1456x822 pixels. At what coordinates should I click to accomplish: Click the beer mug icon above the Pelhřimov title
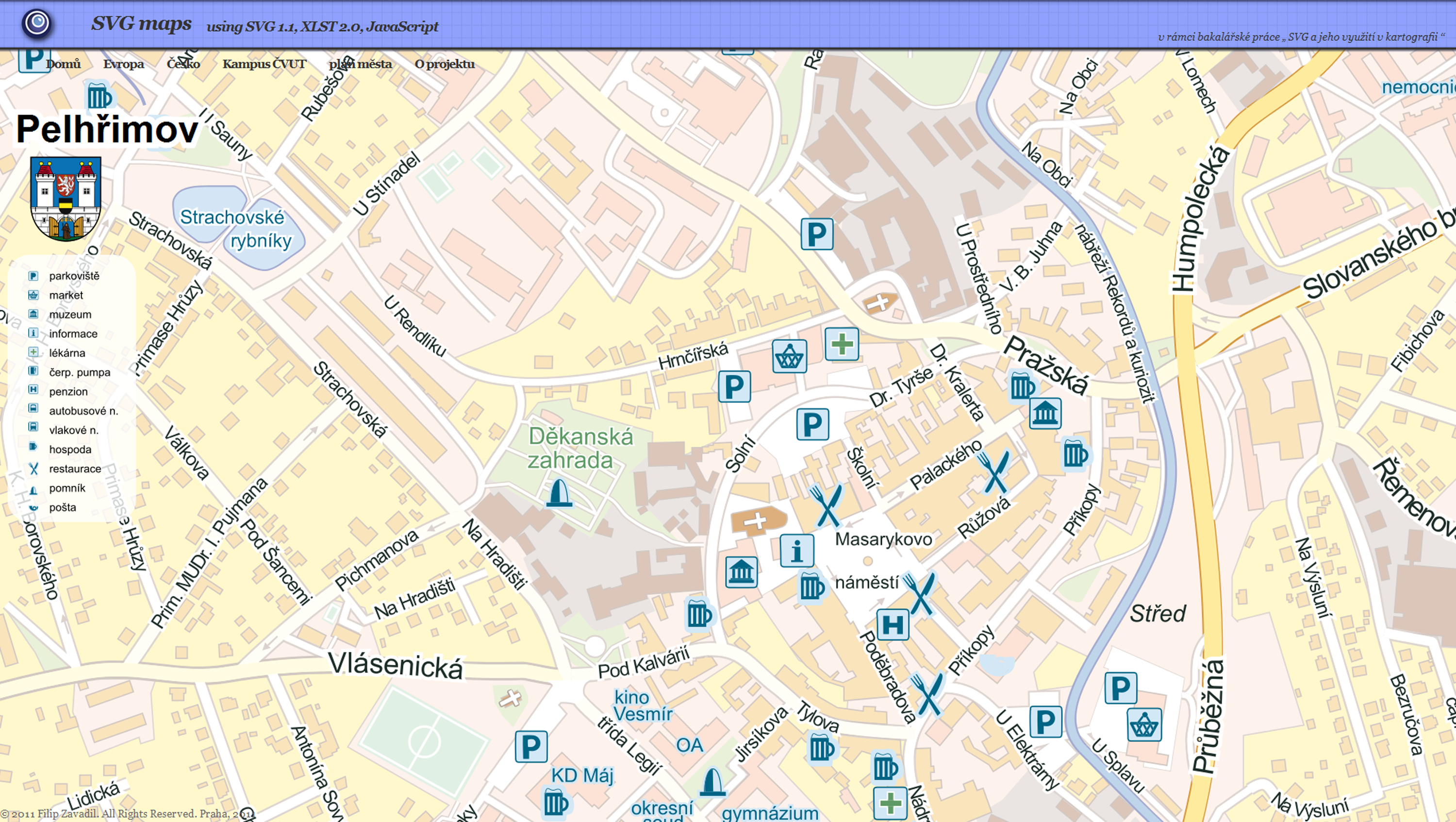99,97
